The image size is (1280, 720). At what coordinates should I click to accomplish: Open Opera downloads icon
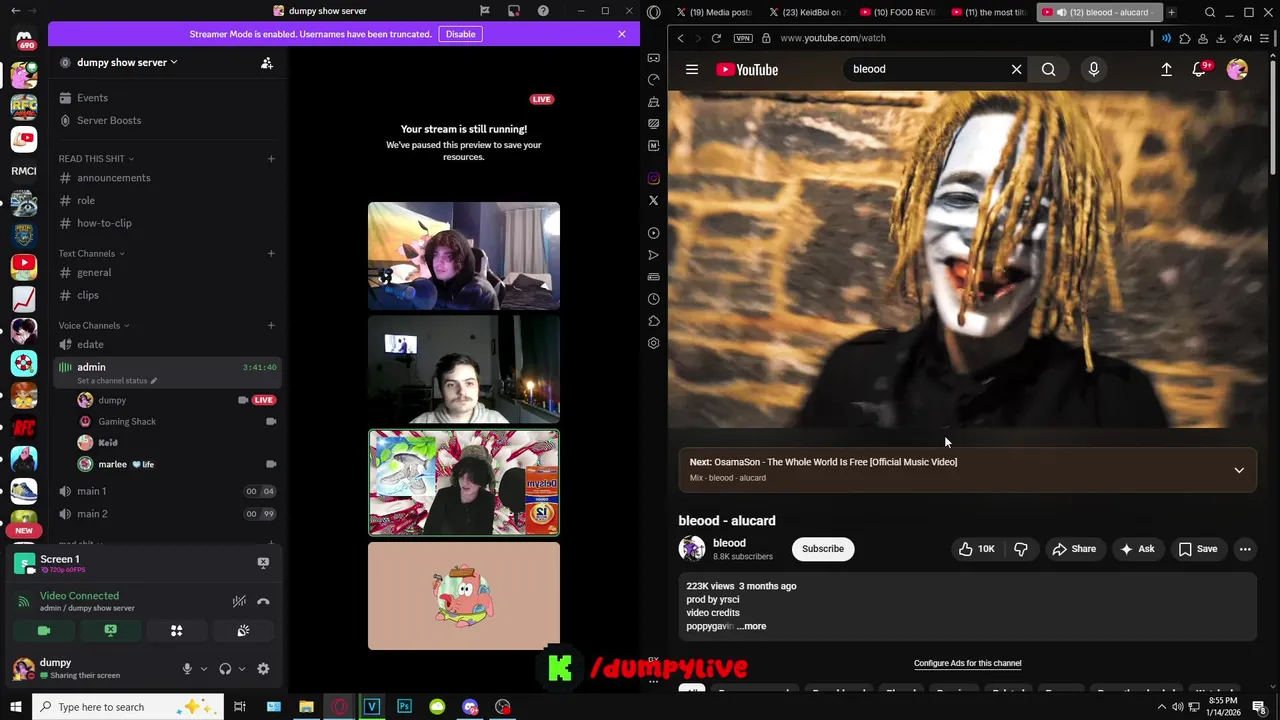click(x=1221, y=38)
